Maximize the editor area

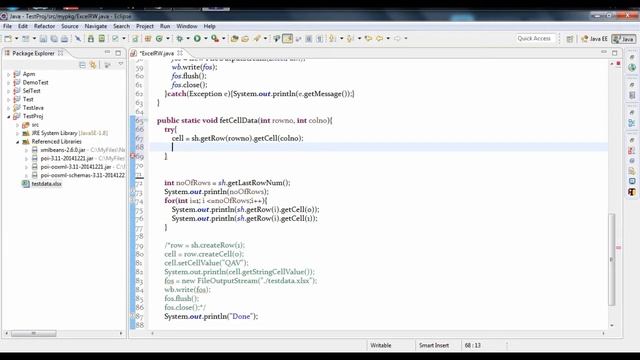615,53
